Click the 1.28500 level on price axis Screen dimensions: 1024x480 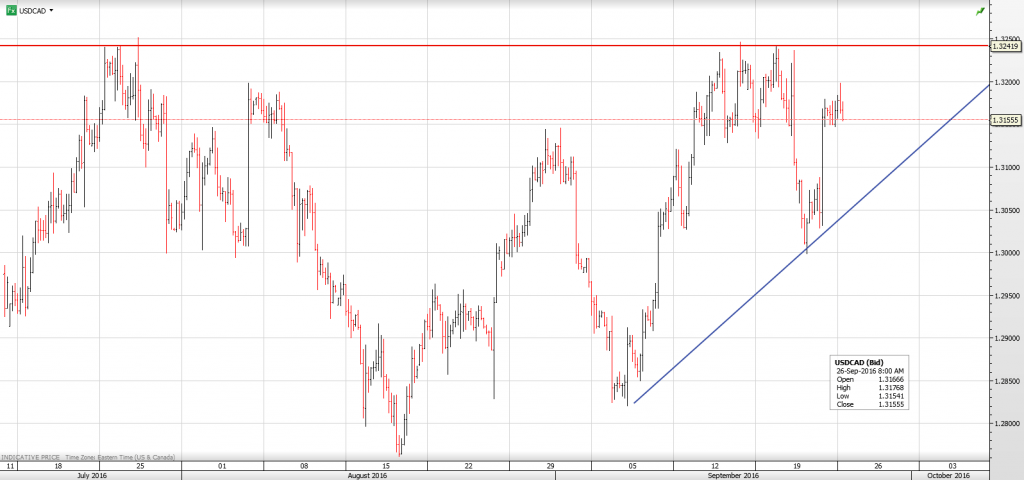coord(1005,381)
